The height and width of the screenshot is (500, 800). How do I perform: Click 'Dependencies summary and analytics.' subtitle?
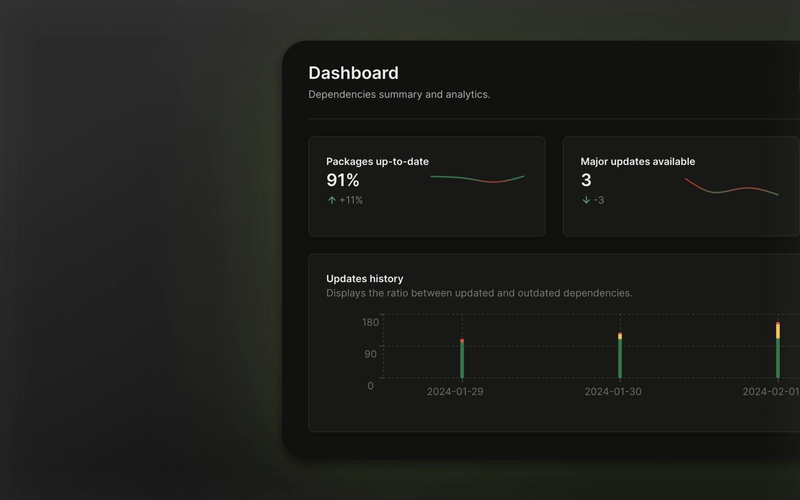pos(399,94)
